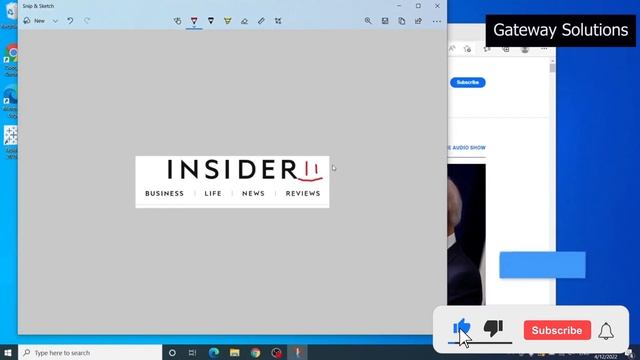Click the New snip button
Image resolution: width=640 pixels, height=360 pixels.
pos(34,21)
